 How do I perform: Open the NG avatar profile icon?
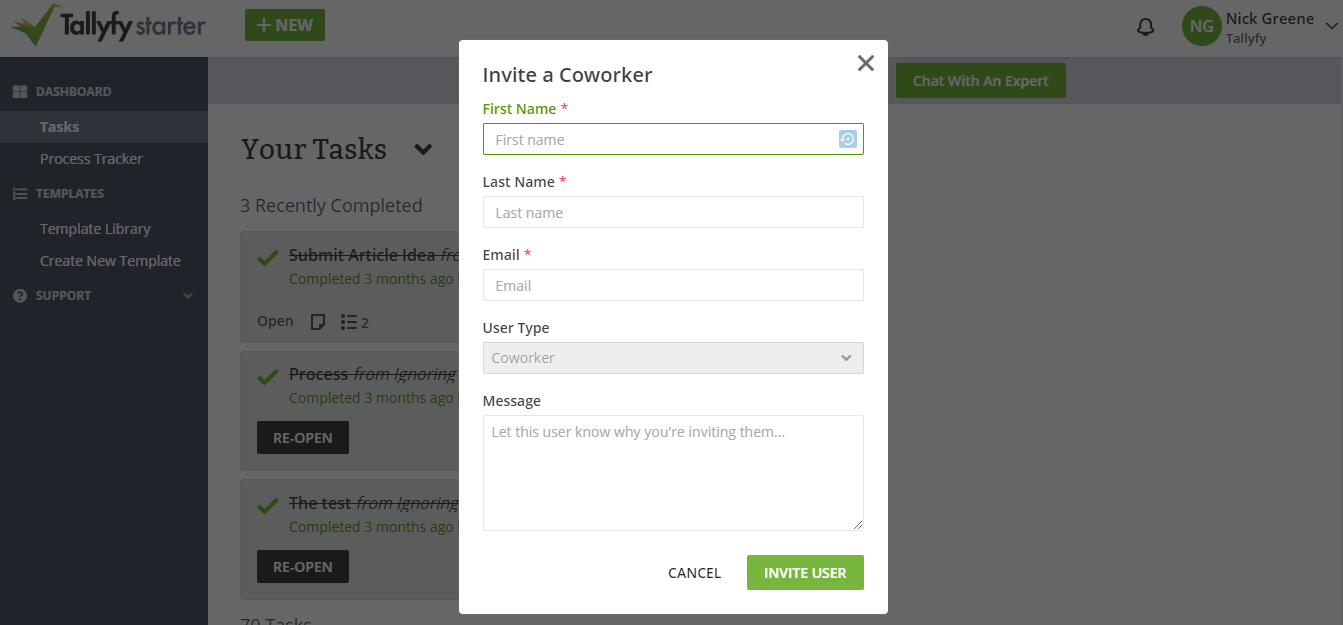tap(1201, 26)
